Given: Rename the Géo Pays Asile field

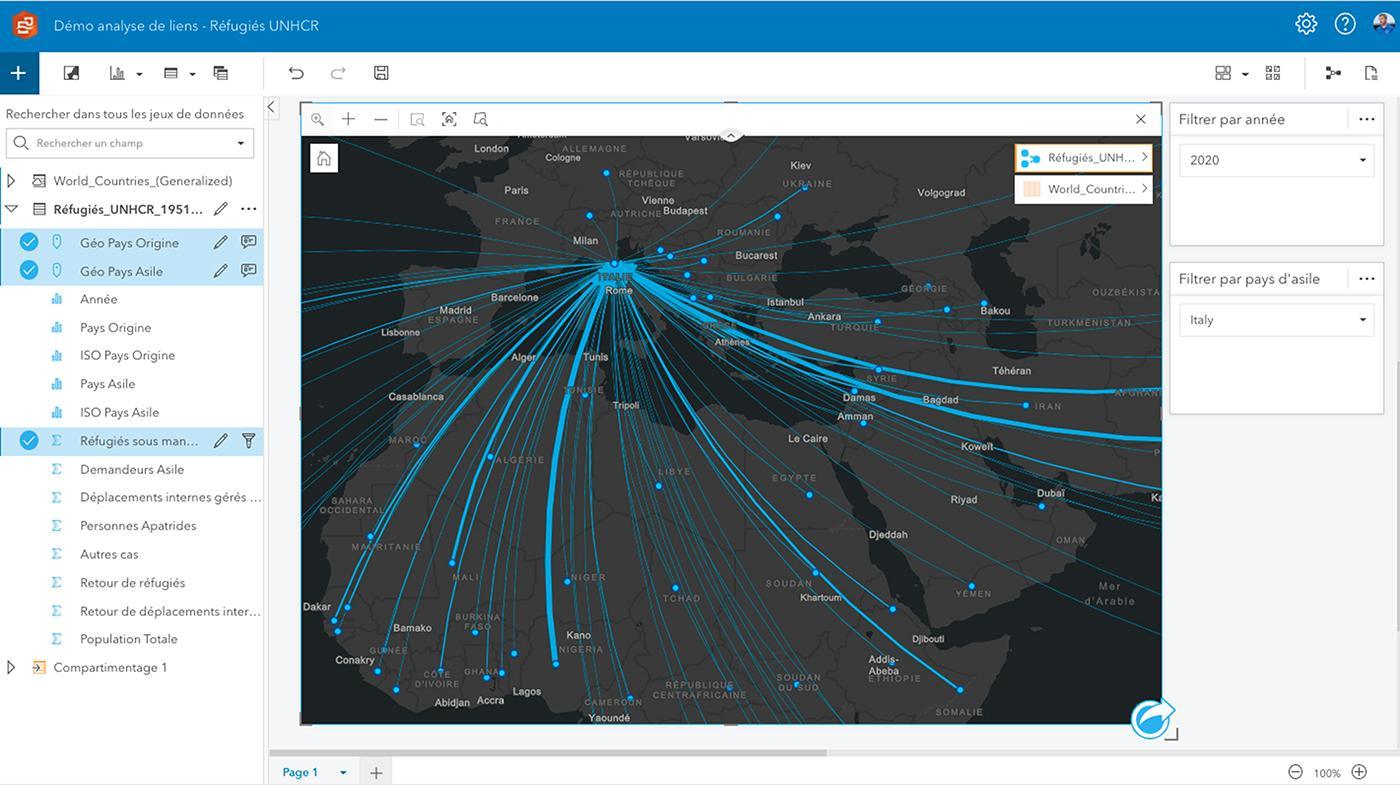Looking at the screenshot, I should coord(221,270).
